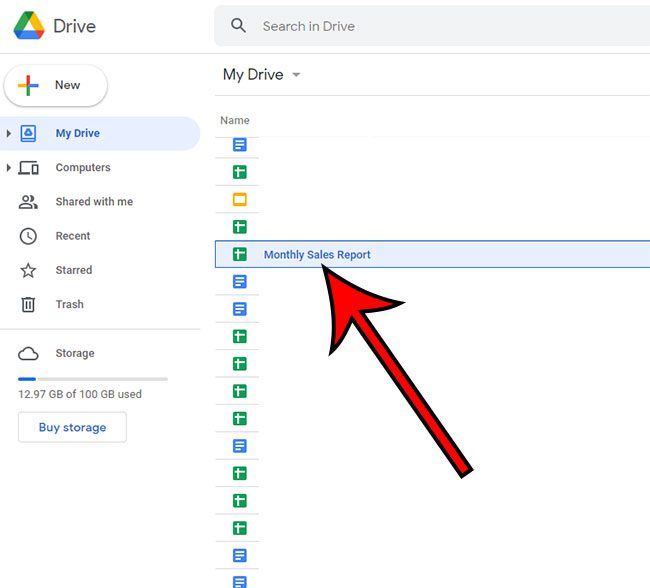Click the Storage cloud icon
650x588 pixels.
point(29,353)
